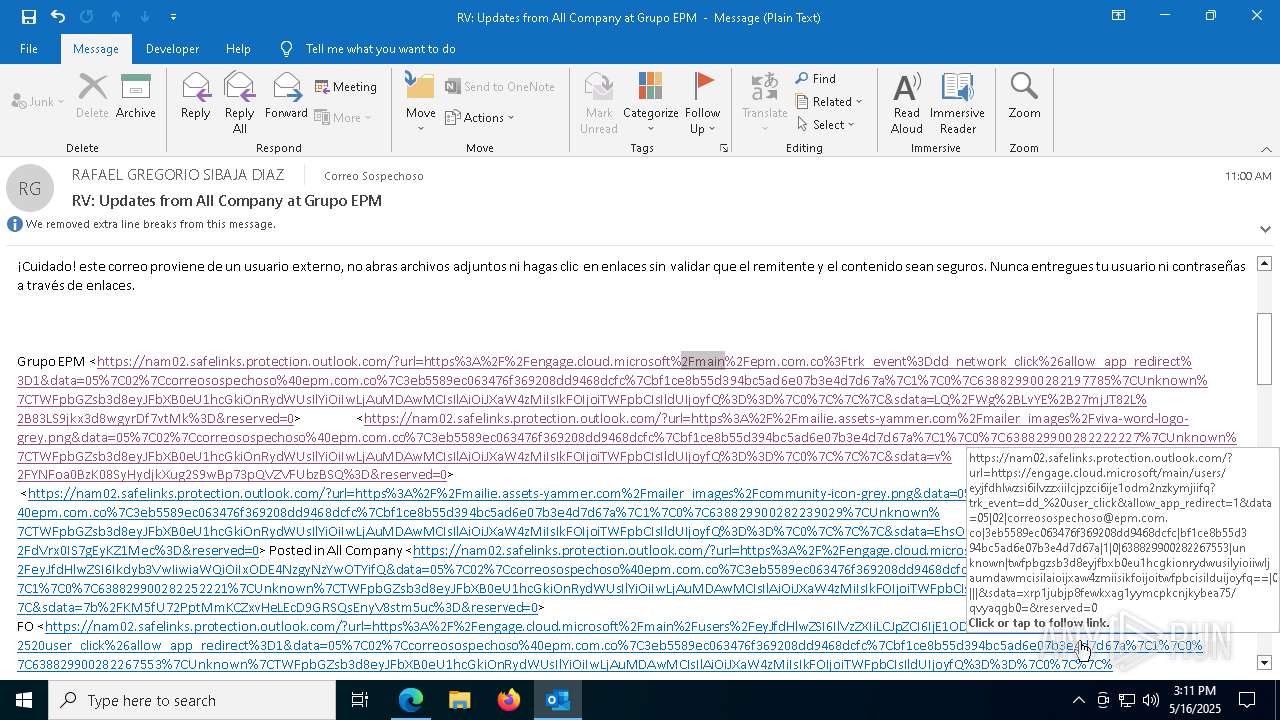This screenshot has height=720, width=1280.
Task: Archive this message
Action: click(136, 96)
